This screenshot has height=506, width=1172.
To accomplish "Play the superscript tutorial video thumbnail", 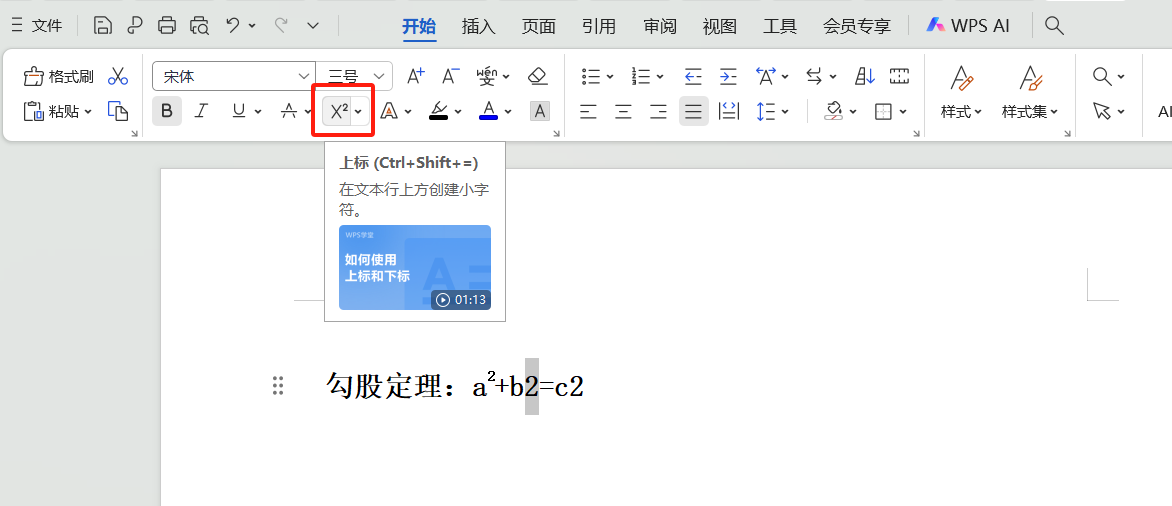I will tap(415, 267).
